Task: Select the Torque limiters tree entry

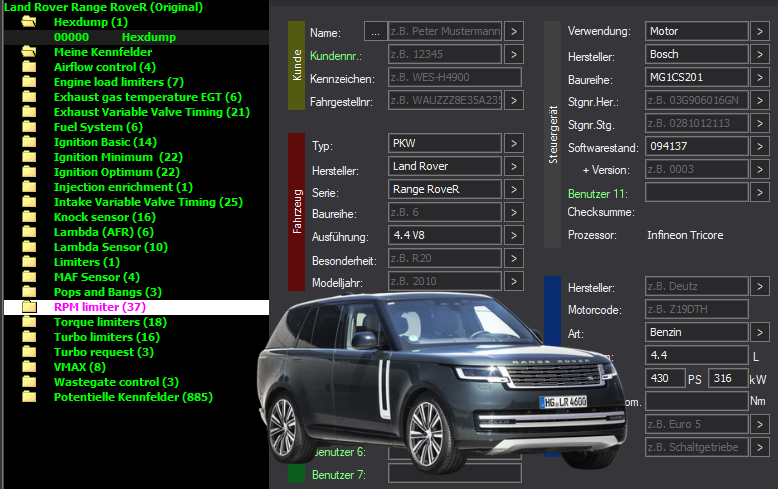Action: click(x=110, y=322)
